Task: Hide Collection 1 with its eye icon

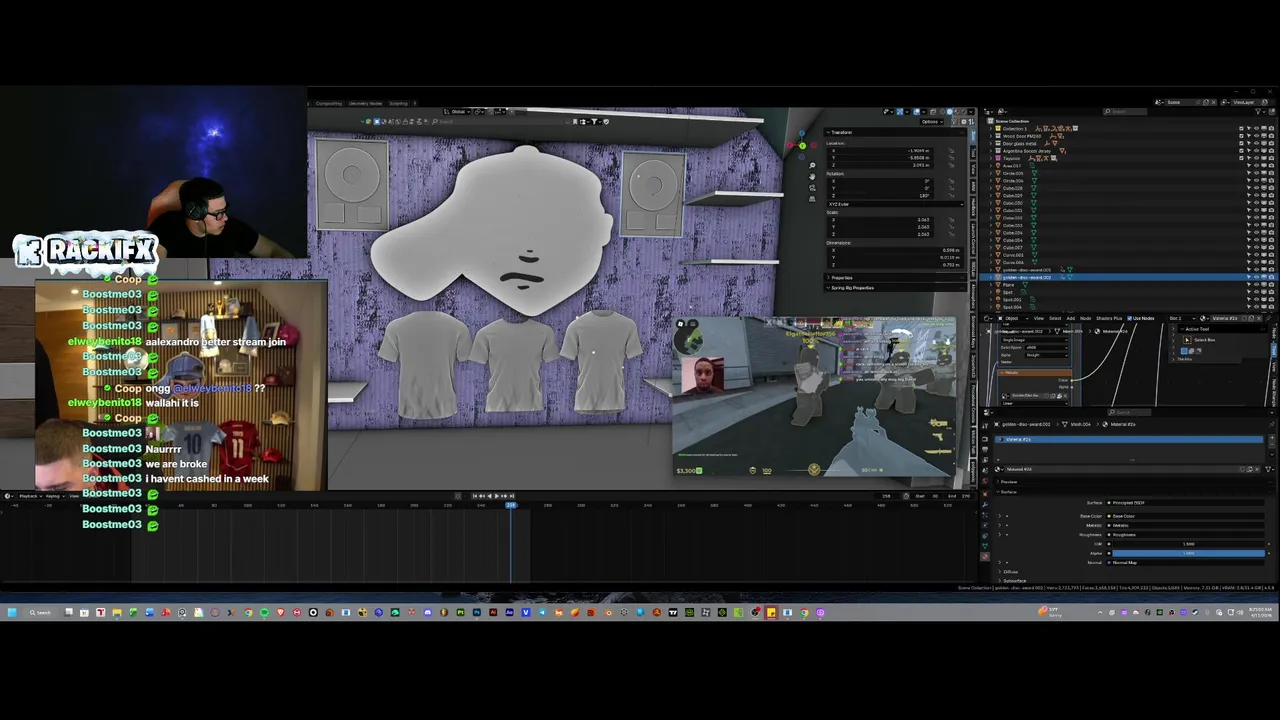Action: click(1257, 129)
